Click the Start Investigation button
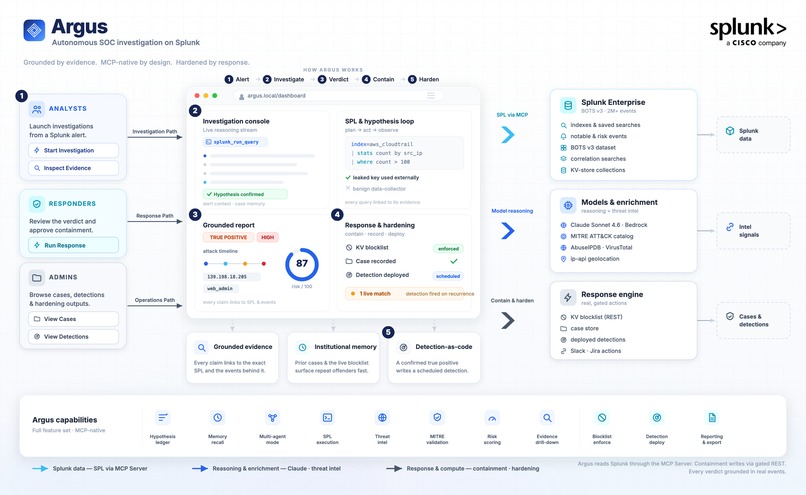 (74, 151)
